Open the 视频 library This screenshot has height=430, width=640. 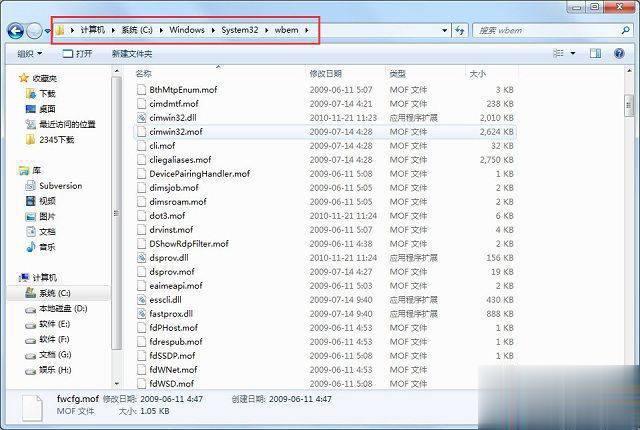[x=40, y=201]
